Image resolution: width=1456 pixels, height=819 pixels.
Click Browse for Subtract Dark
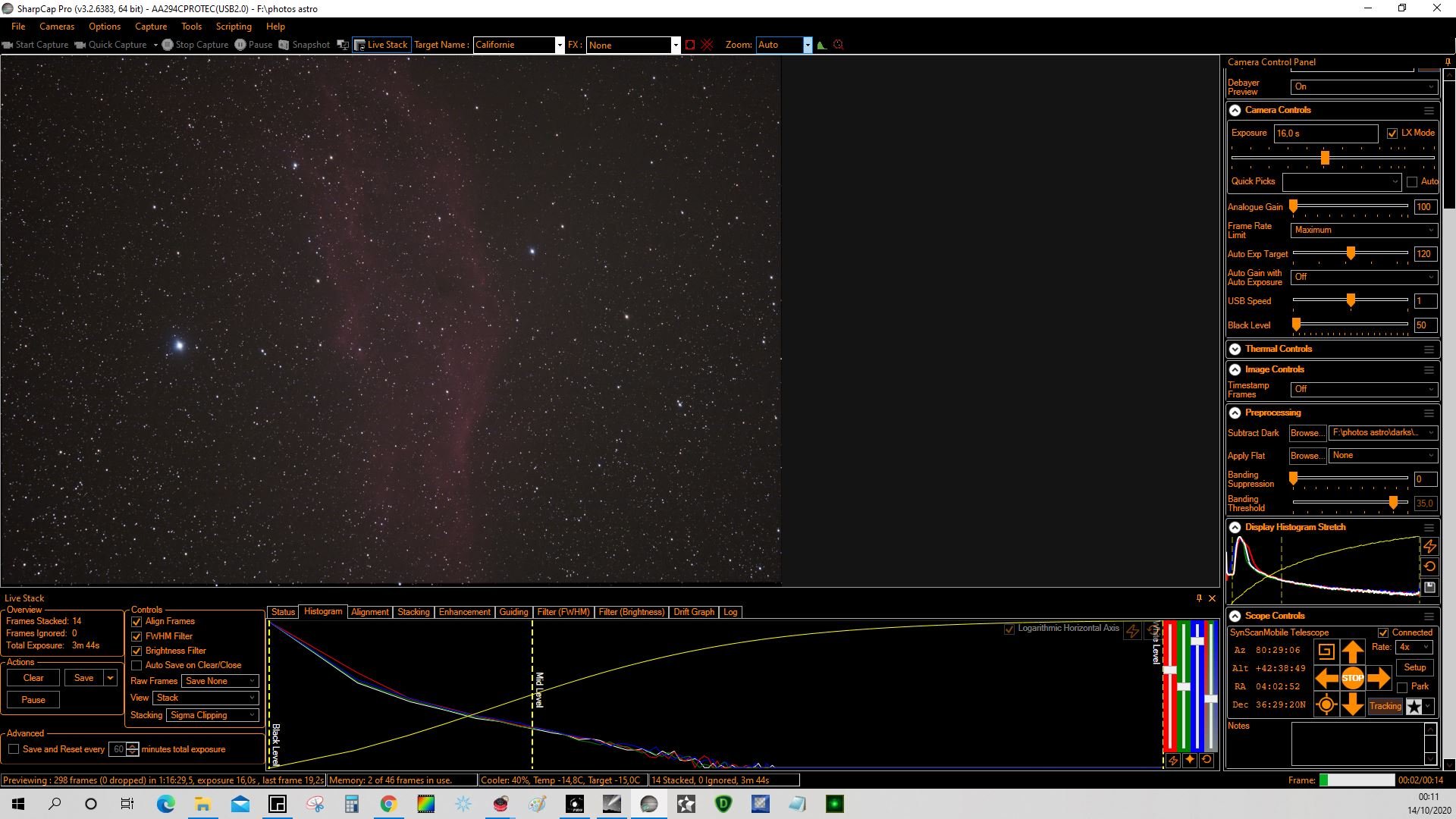point(1307,433)
